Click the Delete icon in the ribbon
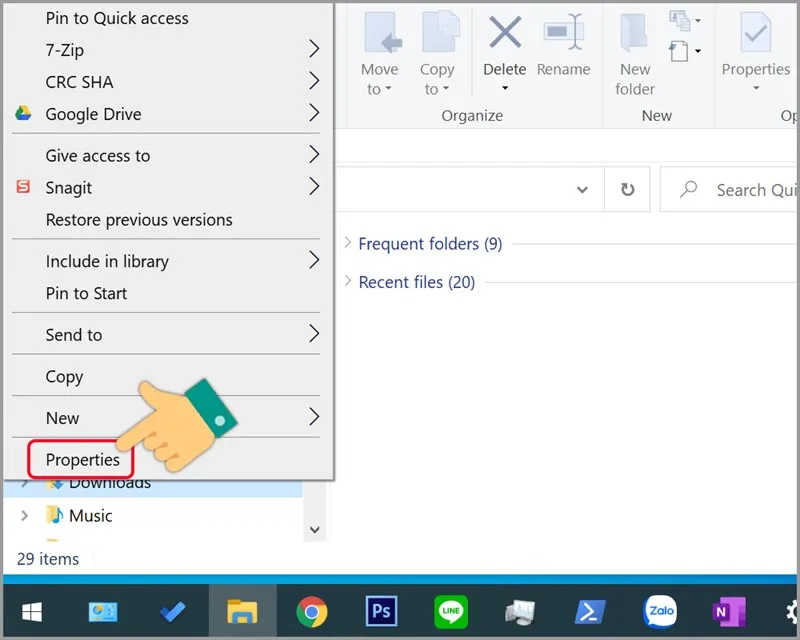This screenshot has height=640, width=800. [504, 36]
